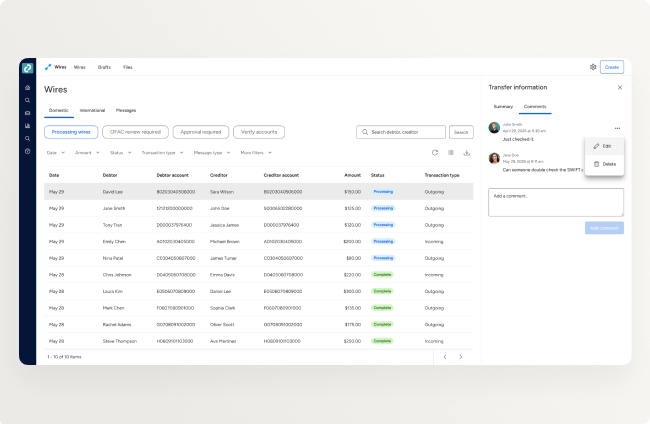
Task: Open the Drafts item in the top navigation
Action: 104,67
